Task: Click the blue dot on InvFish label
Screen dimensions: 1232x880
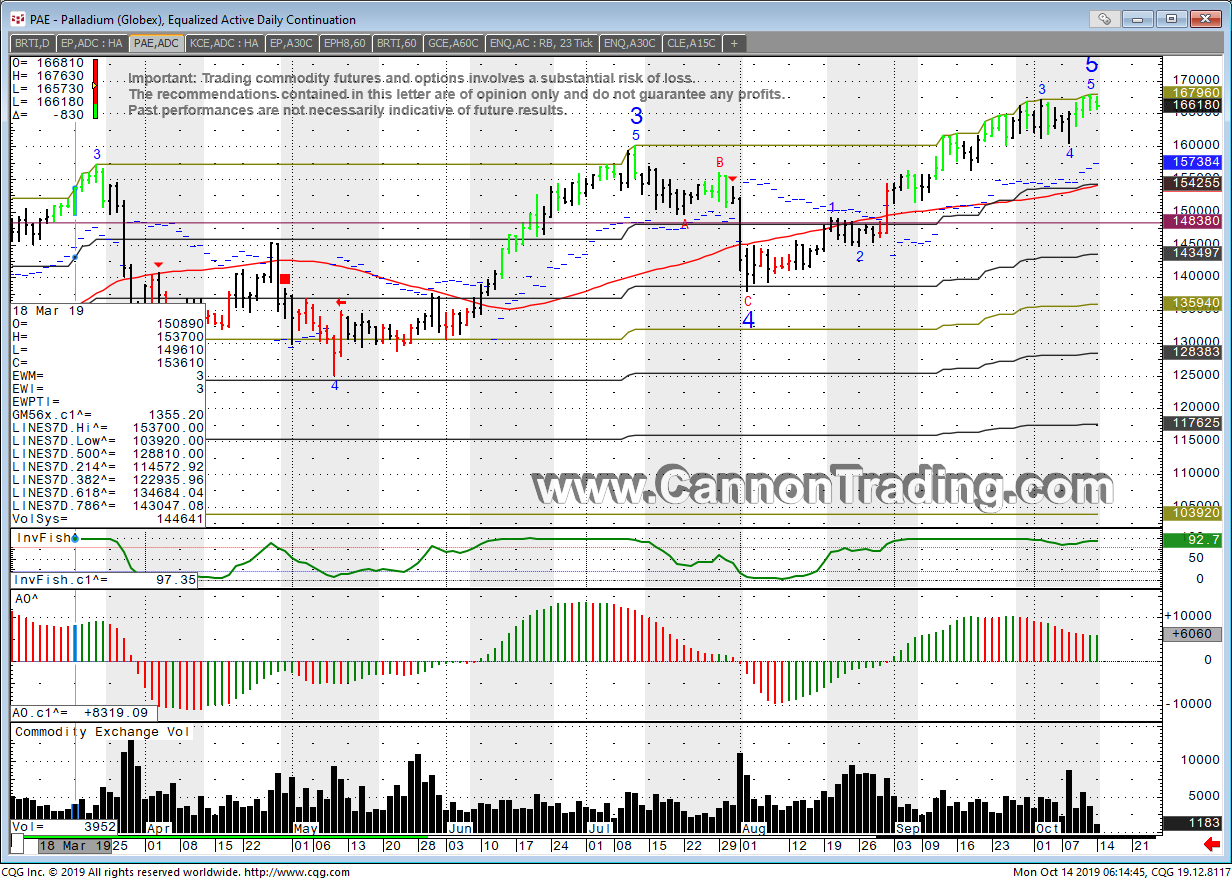Action: (76, 538)
